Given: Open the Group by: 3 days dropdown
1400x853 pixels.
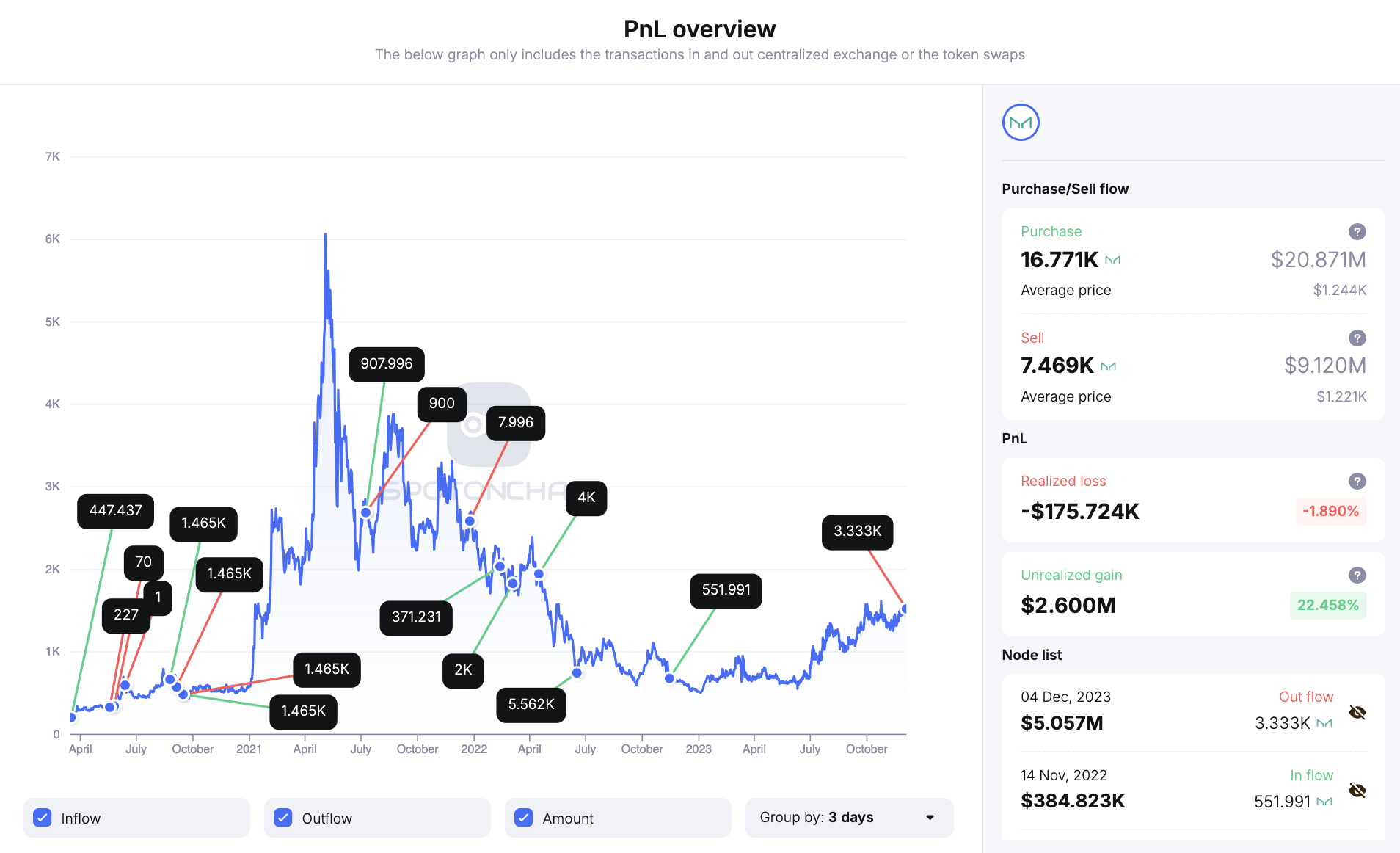Looking at the screenshot, I should coord(849,817).
